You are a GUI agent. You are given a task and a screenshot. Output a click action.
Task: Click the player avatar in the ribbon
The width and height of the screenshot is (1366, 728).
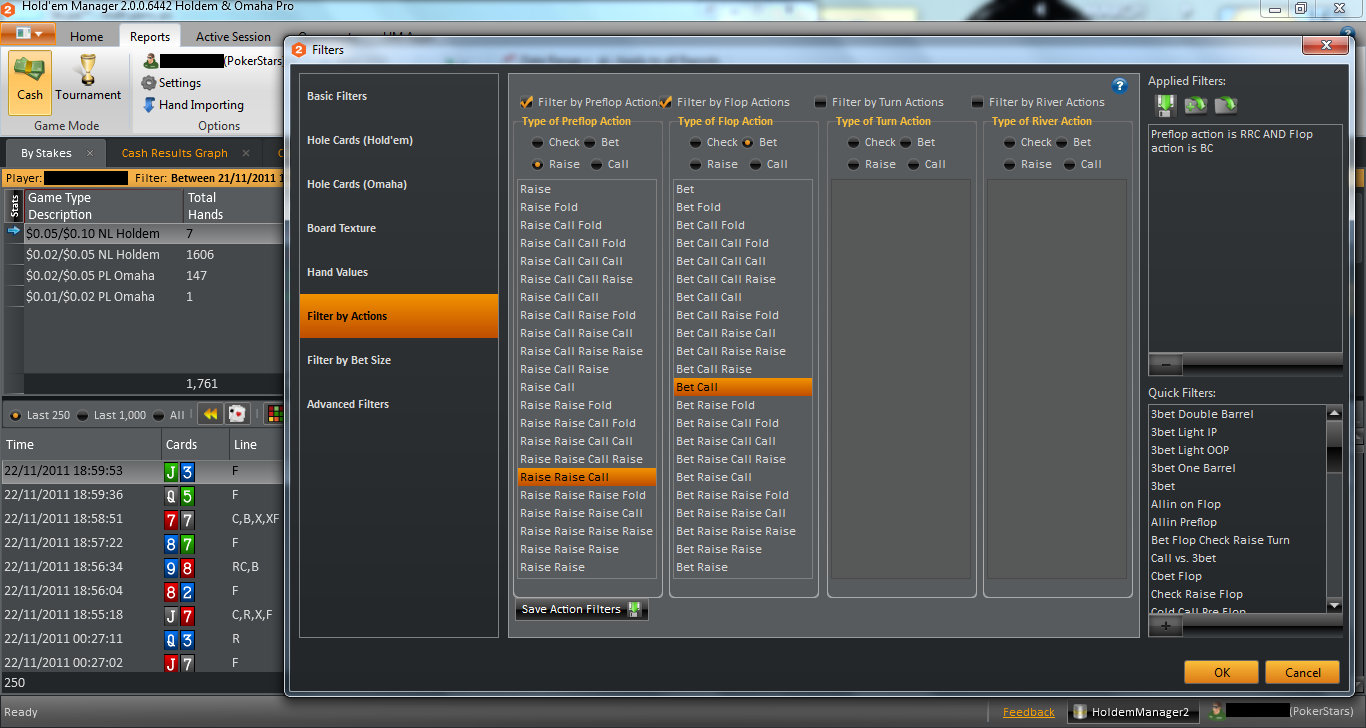(150, 61)
